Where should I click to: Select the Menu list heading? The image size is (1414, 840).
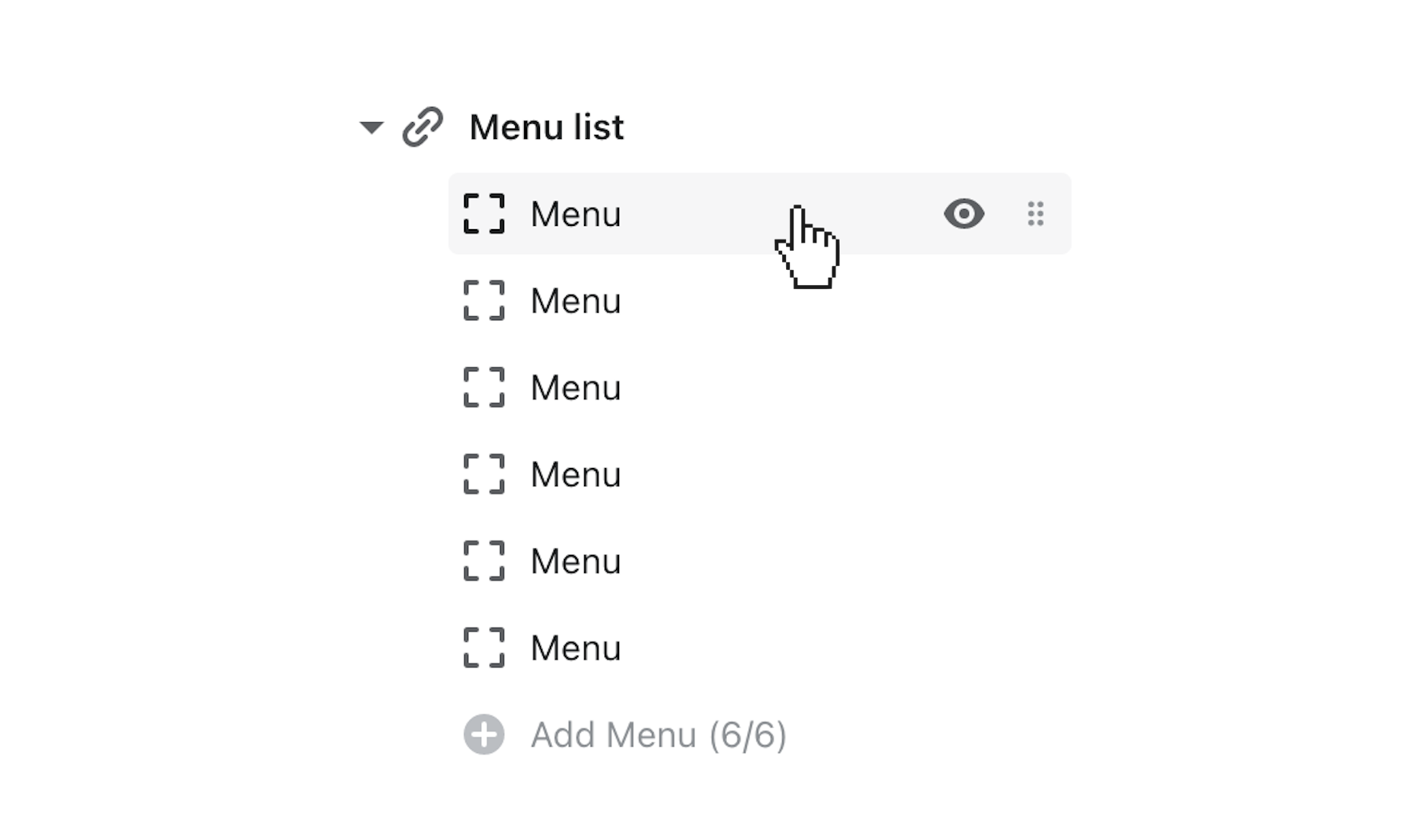click(x=546, y=127)
